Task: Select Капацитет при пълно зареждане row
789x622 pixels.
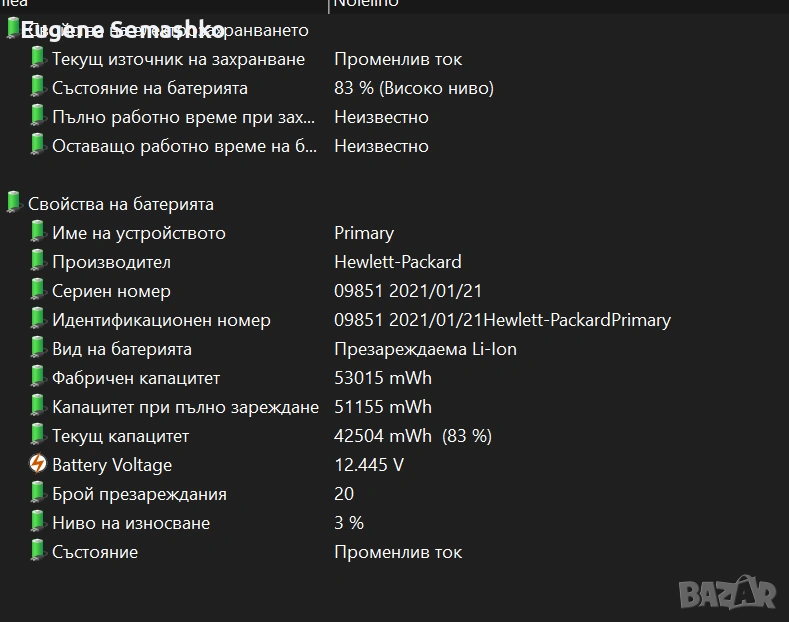Action: click(x=185, y=407)
